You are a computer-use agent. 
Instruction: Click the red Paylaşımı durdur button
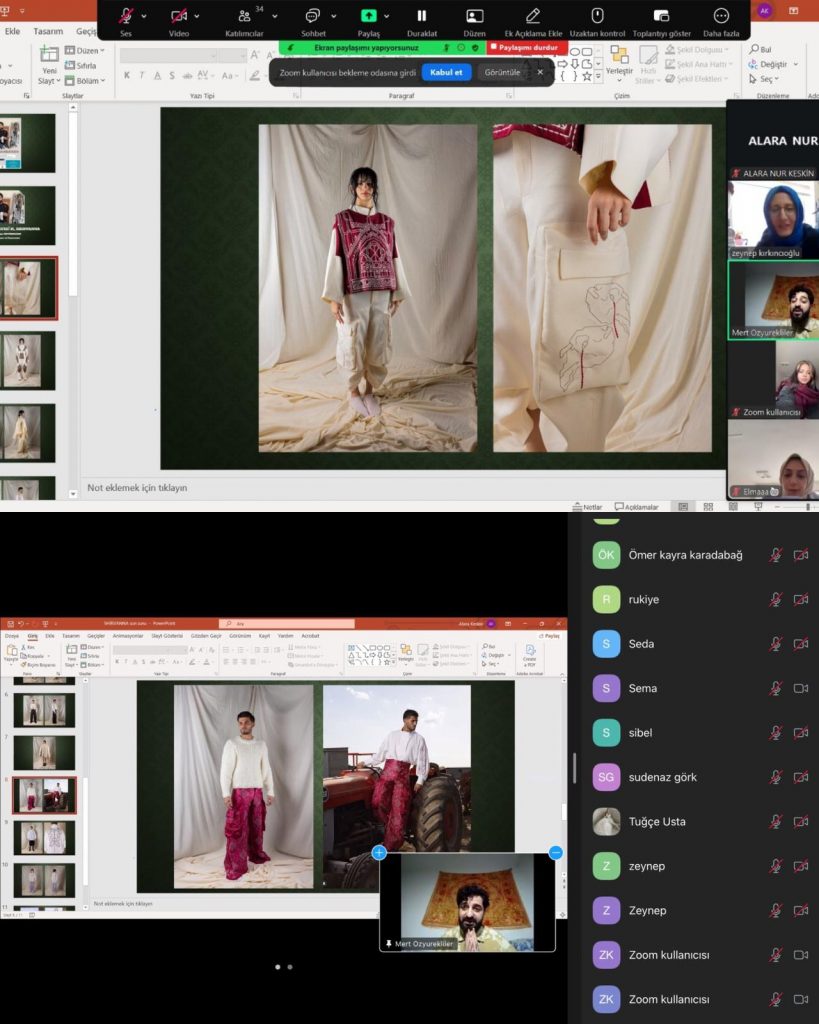[526, 47]
